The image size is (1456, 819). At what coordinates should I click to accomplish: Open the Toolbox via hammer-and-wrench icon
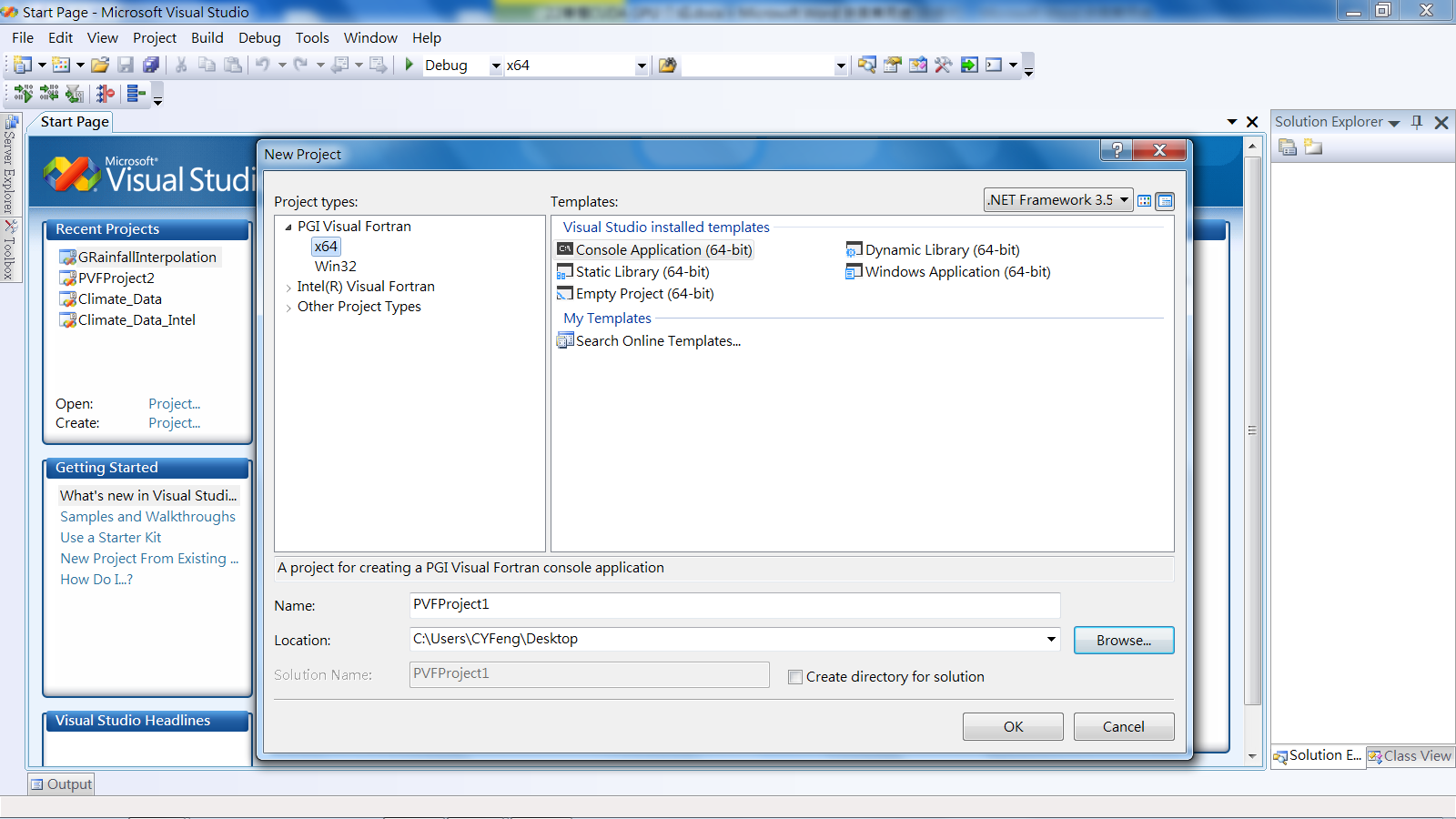coord(944,65)
